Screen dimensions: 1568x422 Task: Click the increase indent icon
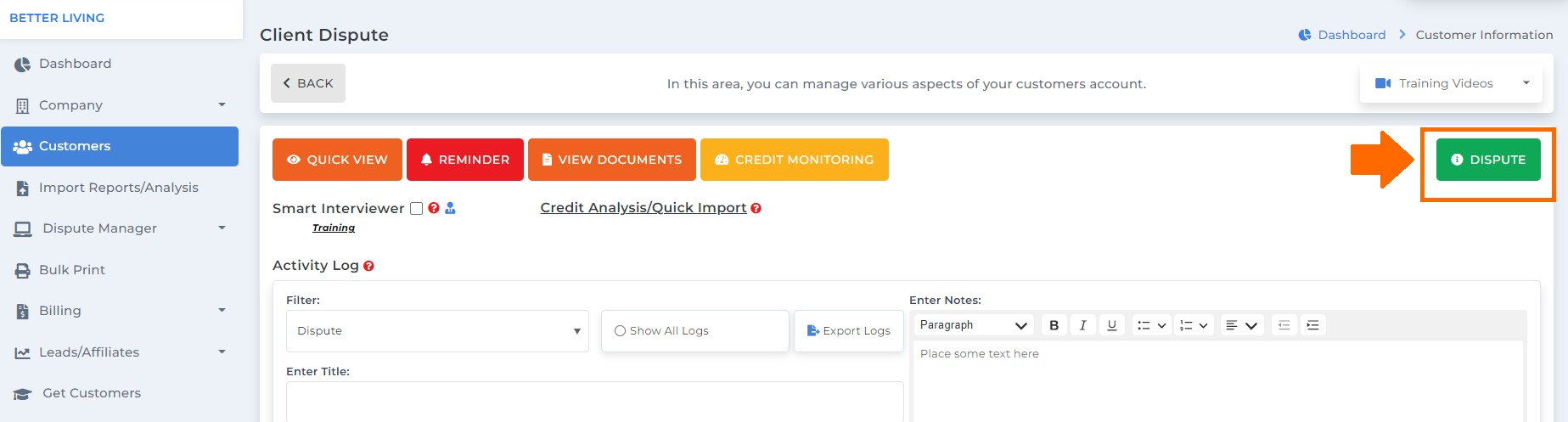pyautogui.click(x=1313, y=325)
